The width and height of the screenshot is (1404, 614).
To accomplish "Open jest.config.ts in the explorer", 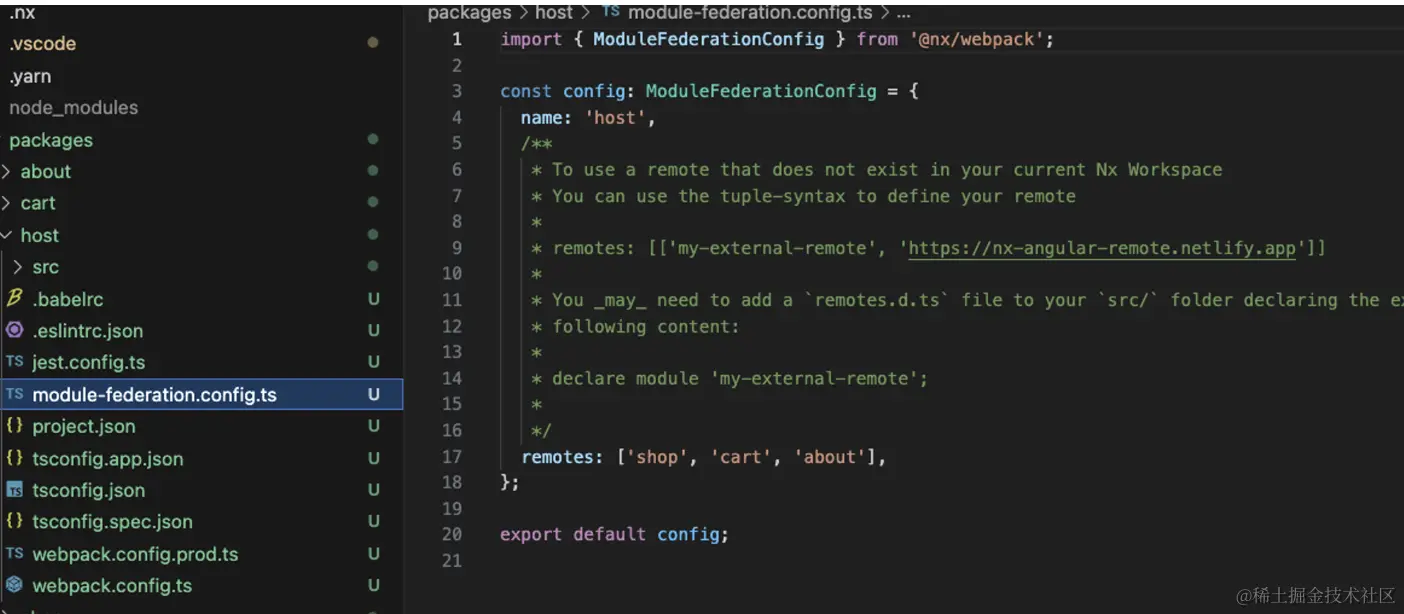I will [88, 362].
